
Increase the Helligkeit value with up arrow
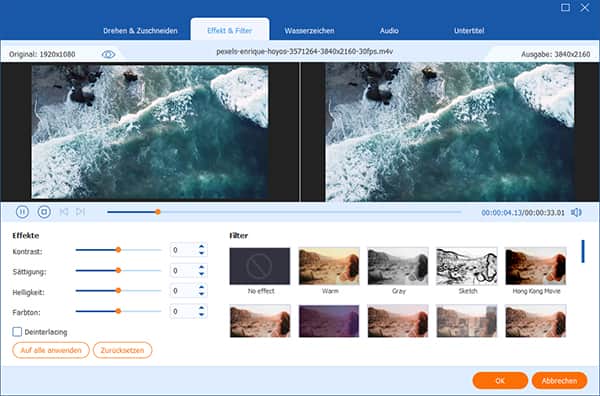coord(202,287)
